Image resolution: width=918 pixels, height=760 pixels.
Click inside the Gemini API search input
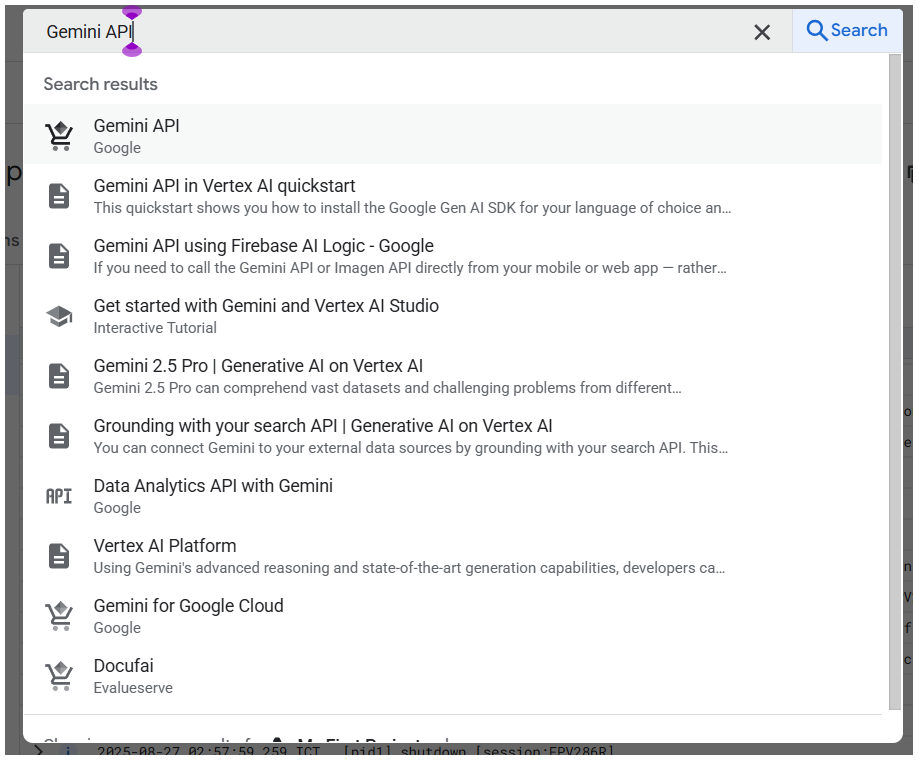[386, 32]
